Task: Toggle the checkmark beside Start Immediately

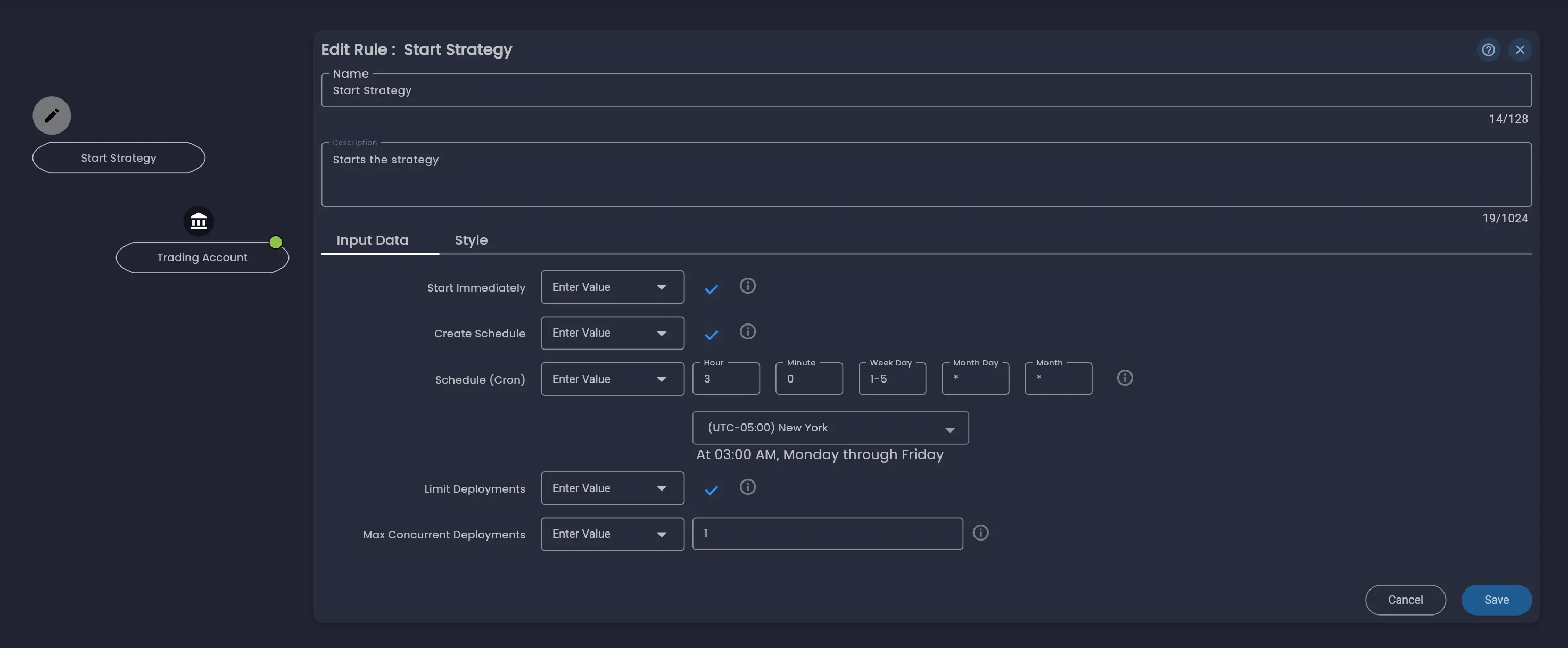Action: [x=711, y=289]
